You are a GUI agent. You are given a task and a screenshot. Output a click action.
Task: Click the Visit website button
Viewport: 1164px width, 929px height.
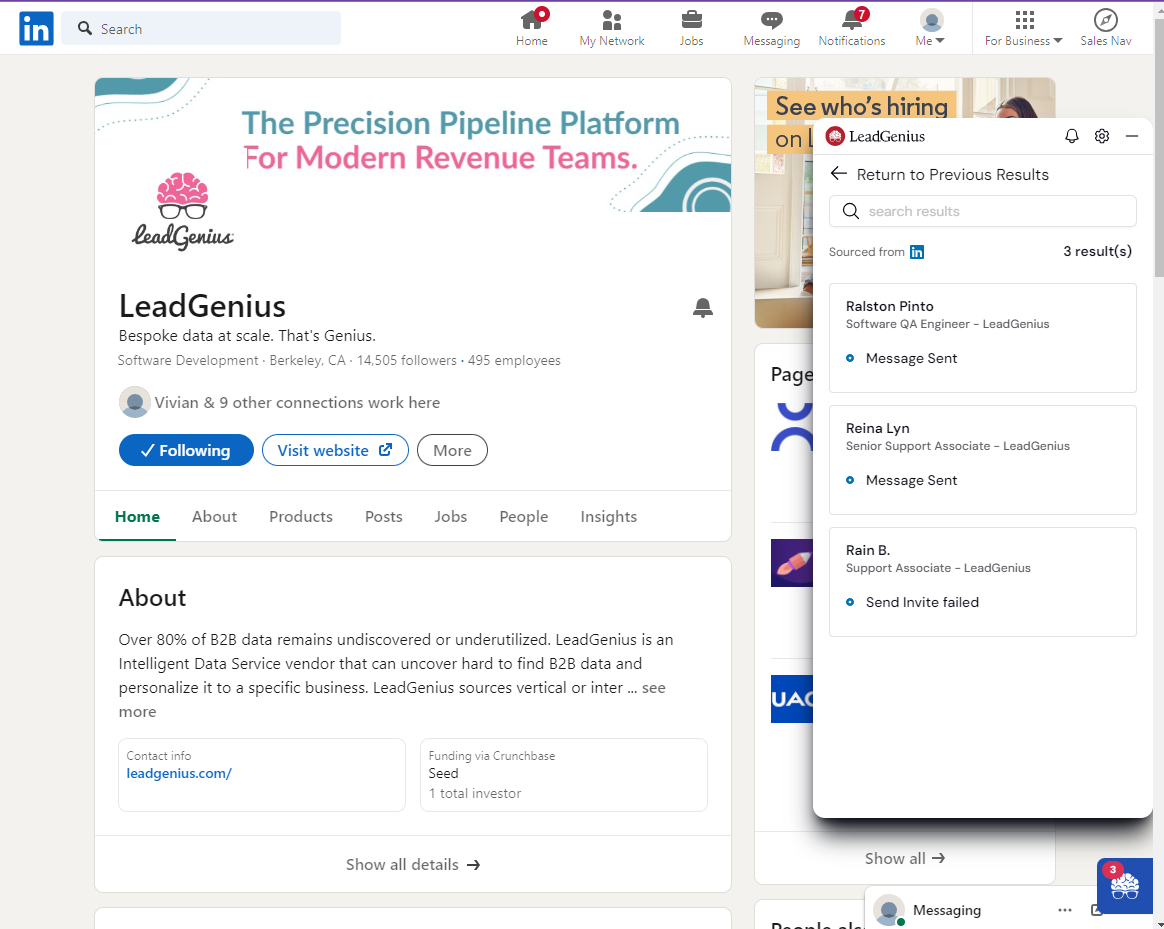coord(335,450)
